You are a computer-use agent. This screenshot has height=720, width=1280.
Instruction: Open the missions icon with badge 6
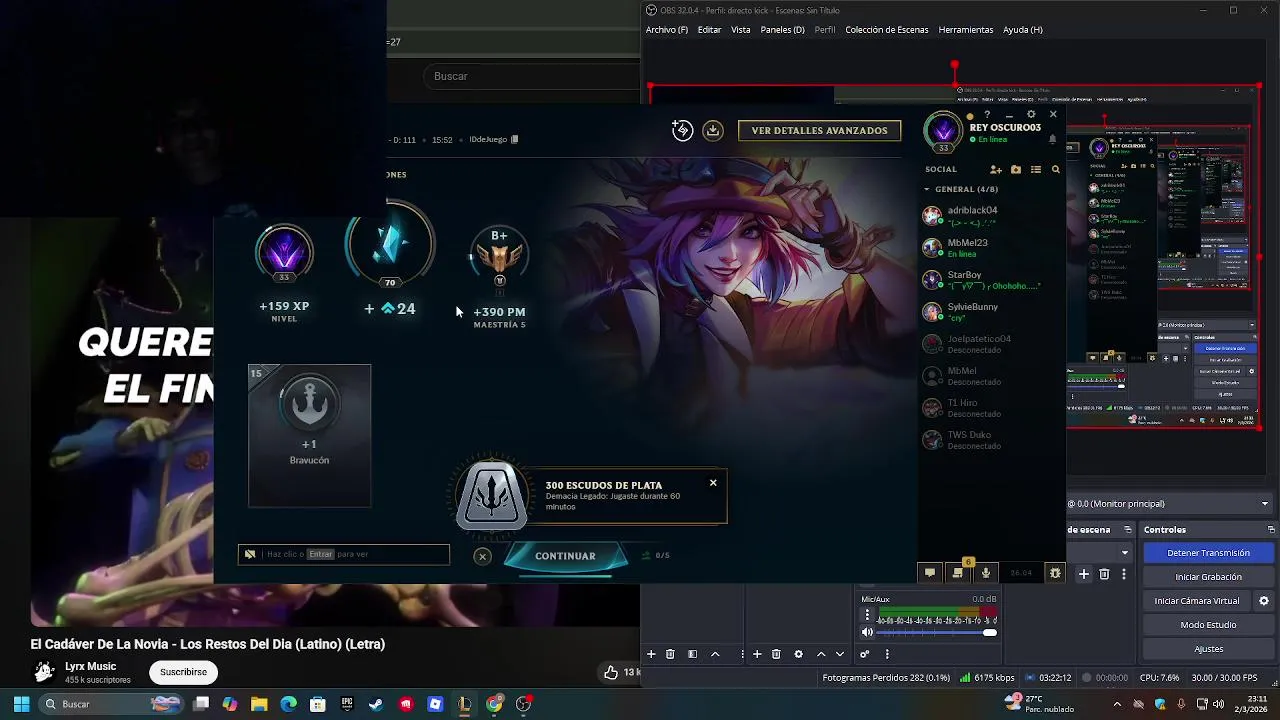[x=958, y=572]
